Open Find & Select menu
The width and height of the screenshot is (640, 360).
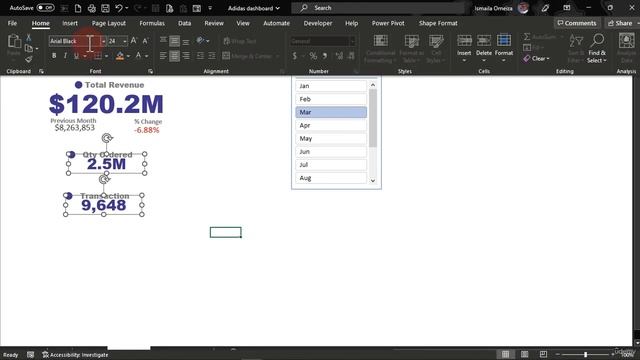(x=597, y=49)
